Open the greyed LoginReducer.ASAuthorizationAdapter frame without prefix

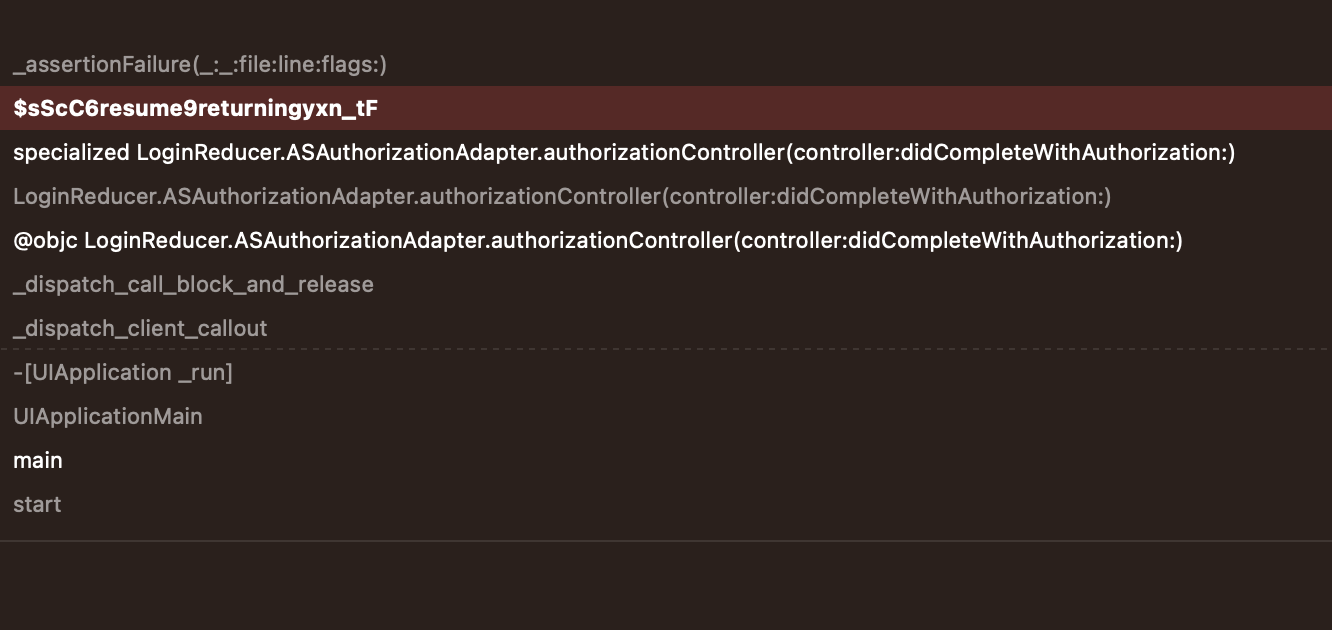coord(562,197)
